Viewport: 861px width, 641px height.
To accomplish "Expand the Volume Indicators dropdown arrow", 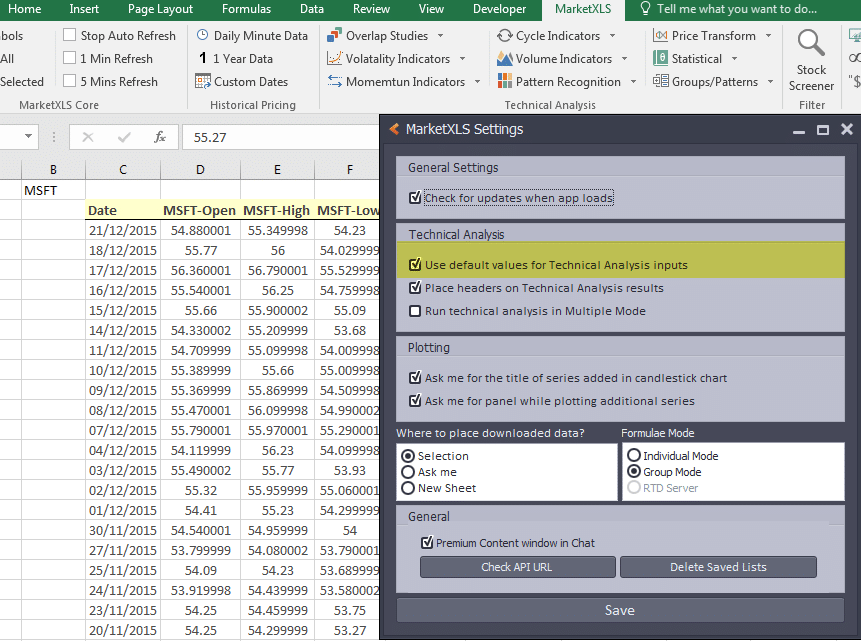I will (624, 59).
